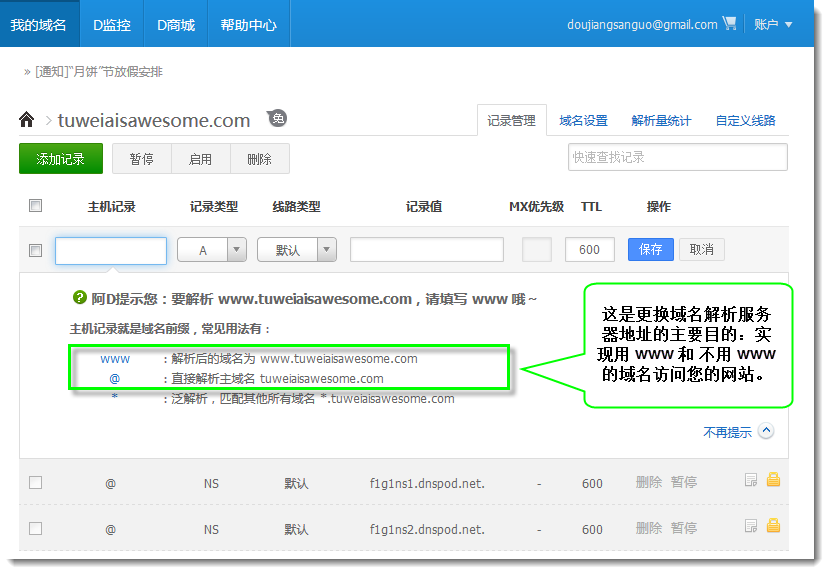Open D监控 in the top navigation

click(x=112, y=25)
